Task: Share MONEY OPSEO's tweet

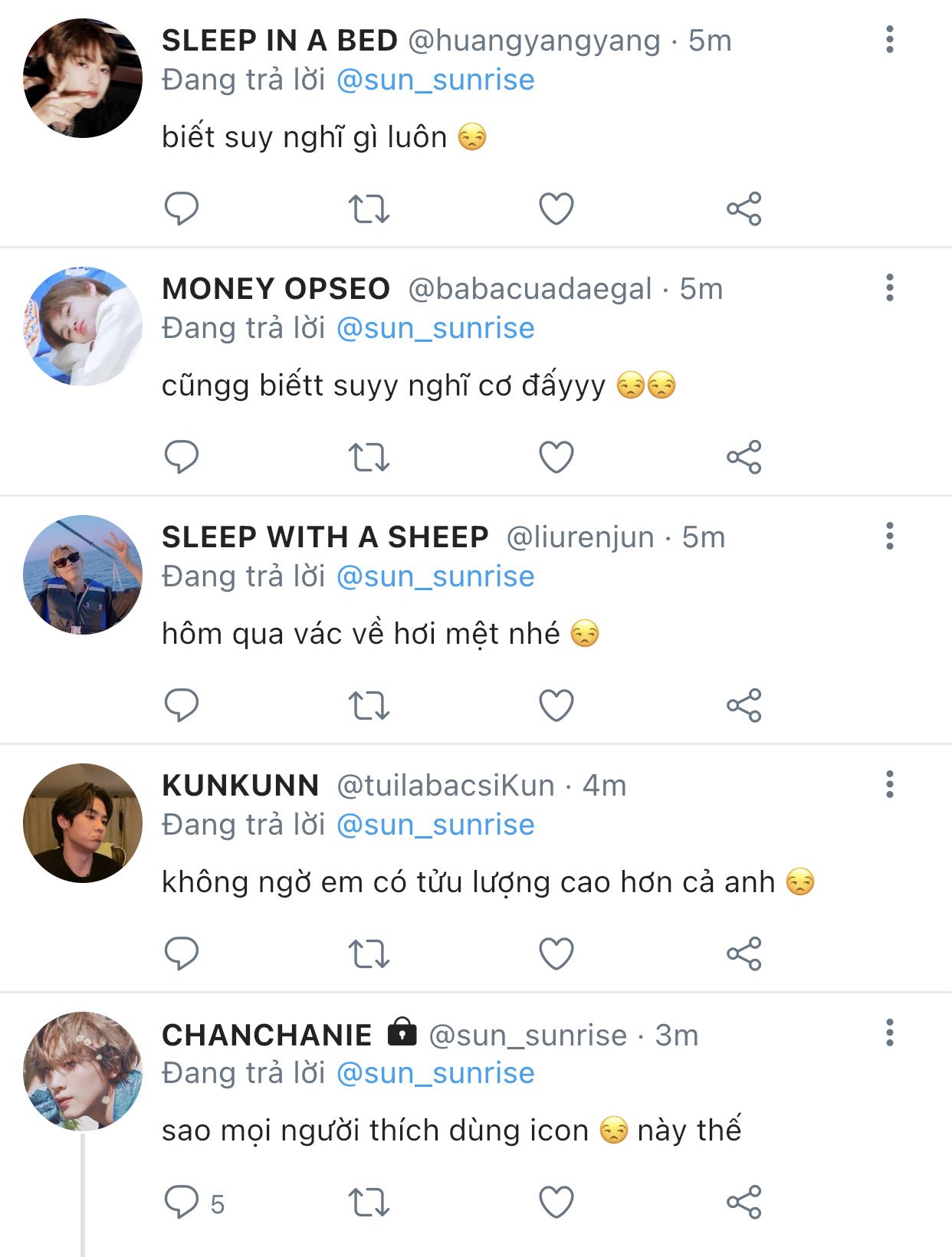Action: [744, 457]
